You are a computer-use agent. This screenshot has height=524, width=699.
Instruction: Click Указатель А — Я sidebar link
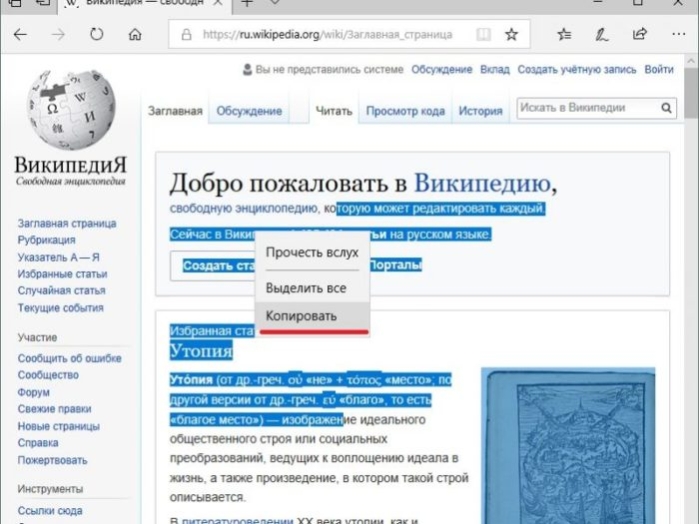58,257
